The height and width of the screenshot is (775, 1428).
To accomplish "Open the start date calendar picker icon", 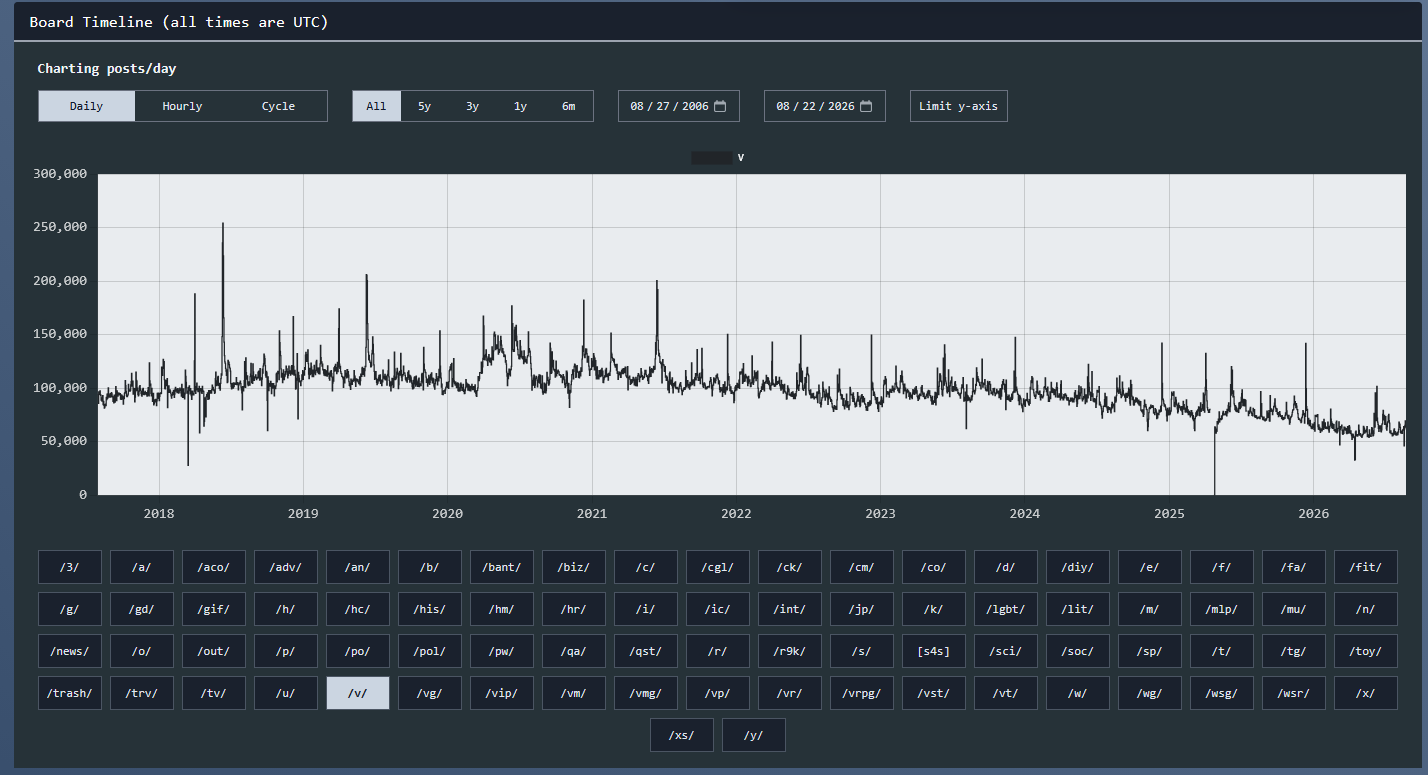I will pos(720,106).
